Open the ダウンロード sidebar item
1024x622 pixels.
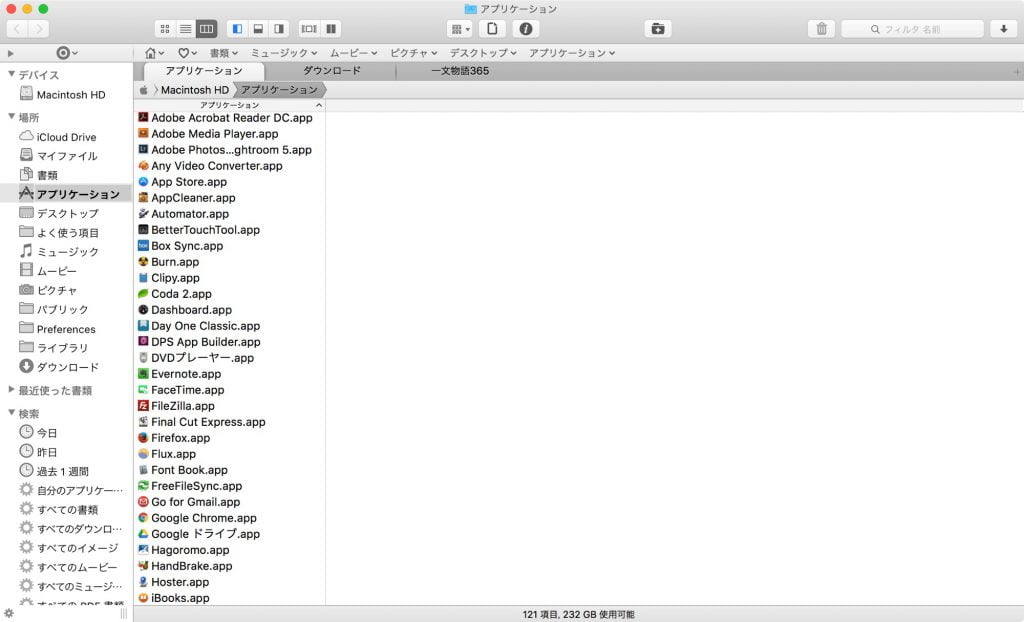(65, 367)
